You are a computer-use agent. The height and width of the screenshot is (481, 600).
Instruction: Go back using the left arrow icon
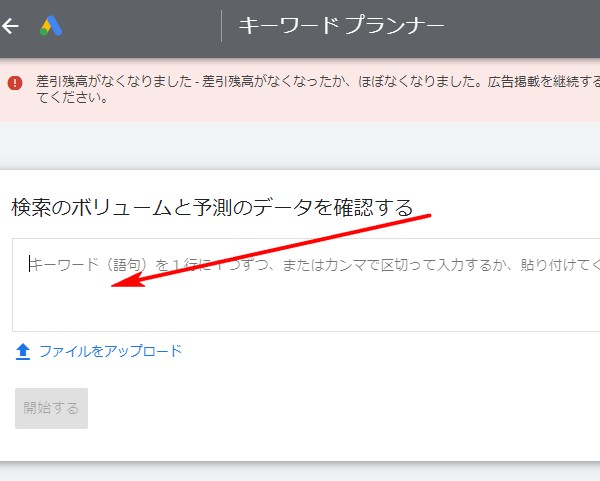[10, 26]
